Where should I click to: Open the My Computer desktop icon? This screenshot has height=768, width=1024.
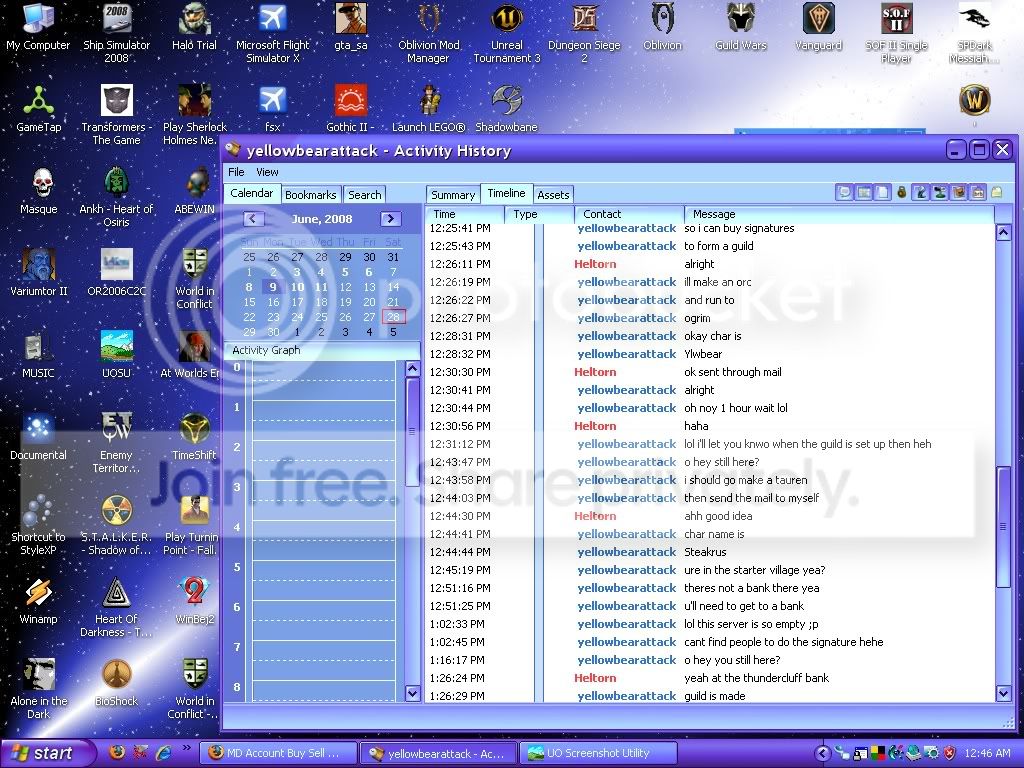tap(38, 27)
